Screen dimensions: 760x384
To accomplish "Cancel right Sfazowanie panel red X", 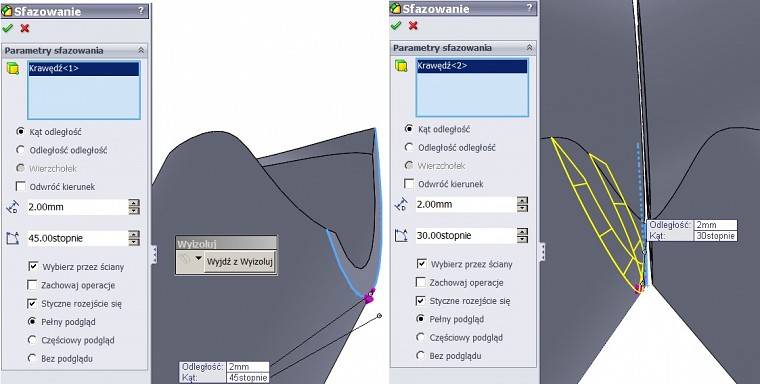I will pyautogui.click(x=413, y=25).
